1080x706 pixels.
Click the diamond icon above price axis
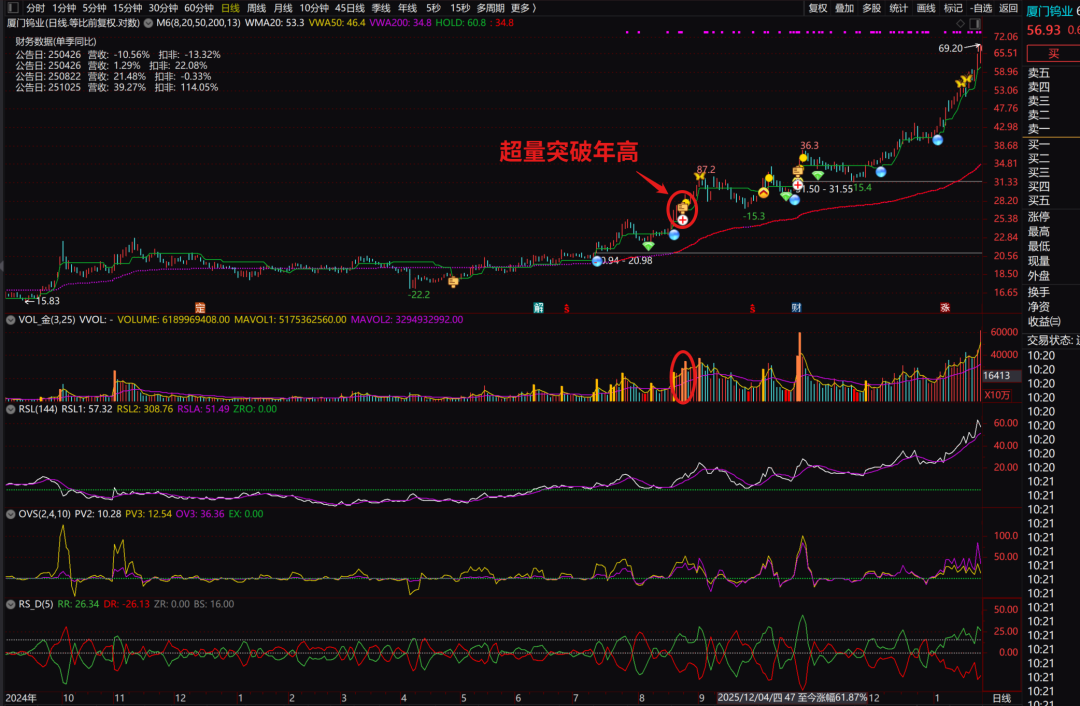tap(960, 23)
